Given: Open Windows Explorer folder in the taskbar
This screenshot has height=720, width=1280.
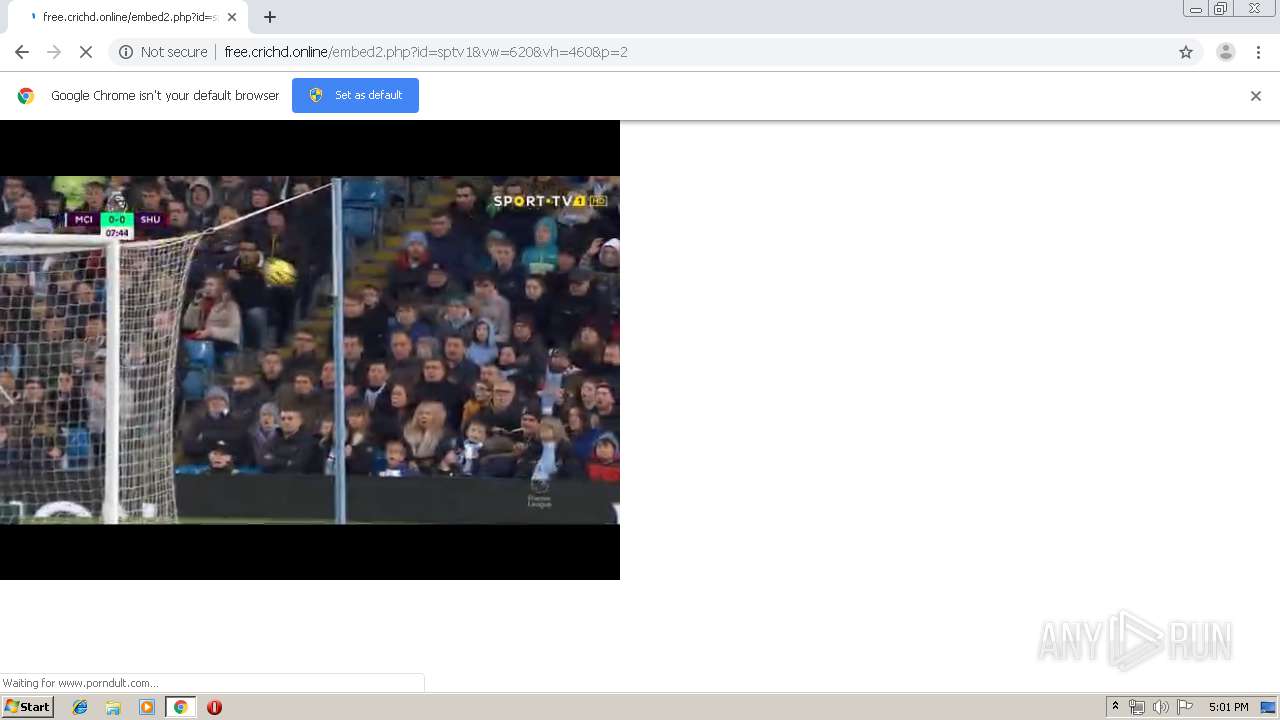Looking at the screenshot, I should [x=113, y=707].
